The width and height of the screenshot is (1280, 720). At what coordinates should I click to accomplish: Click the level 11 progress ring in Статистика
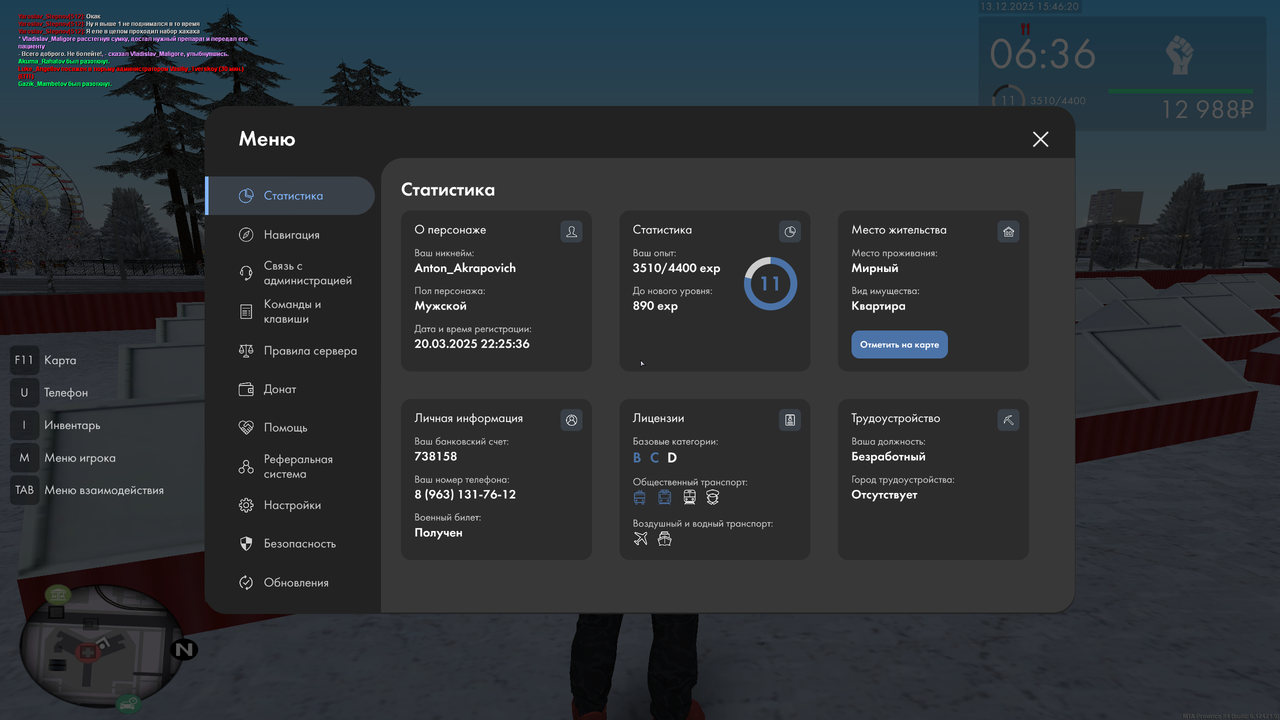[770, 284]
